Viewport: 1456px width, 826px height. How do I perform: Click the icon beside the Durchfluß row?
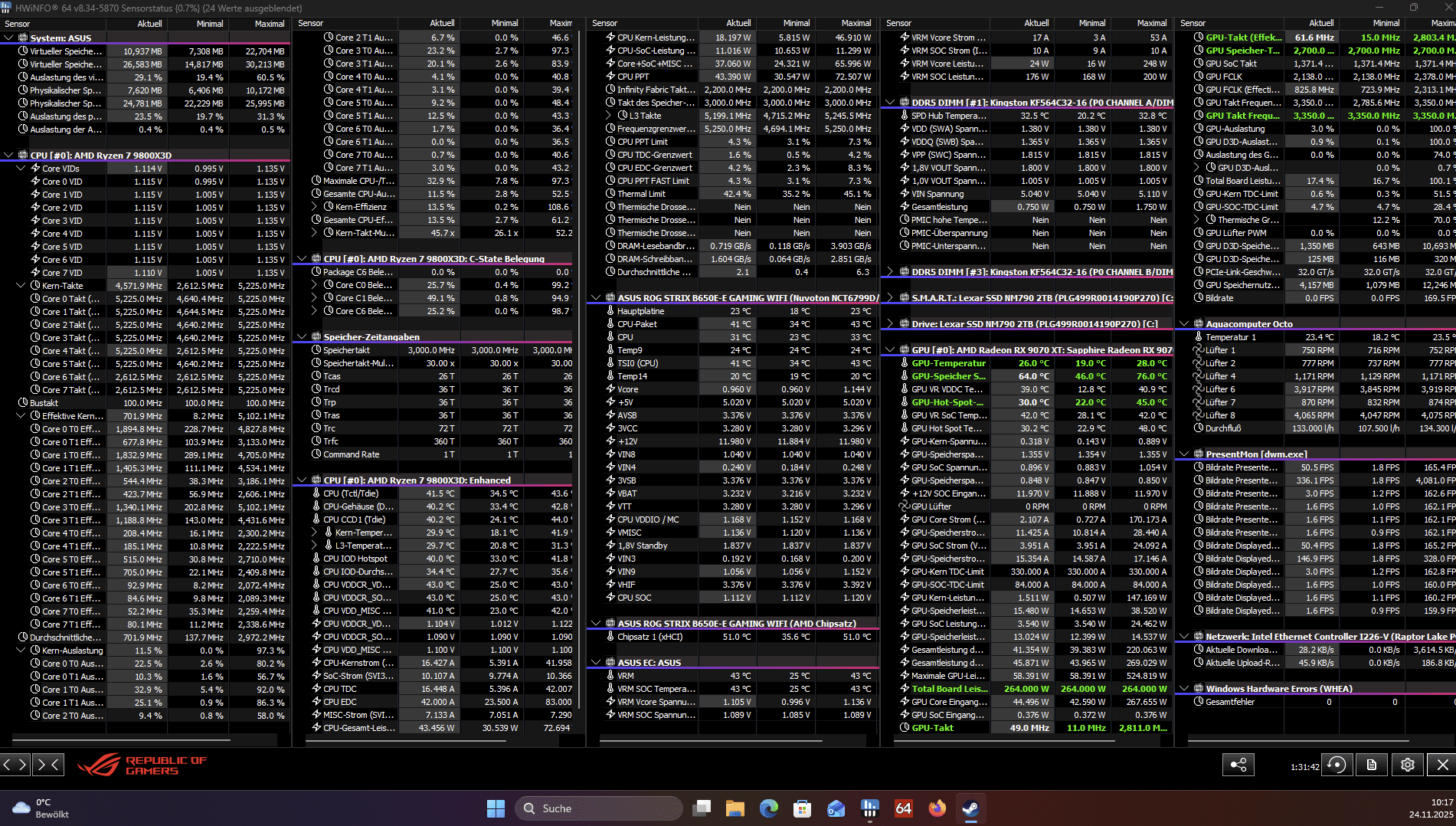(1199, 428)
